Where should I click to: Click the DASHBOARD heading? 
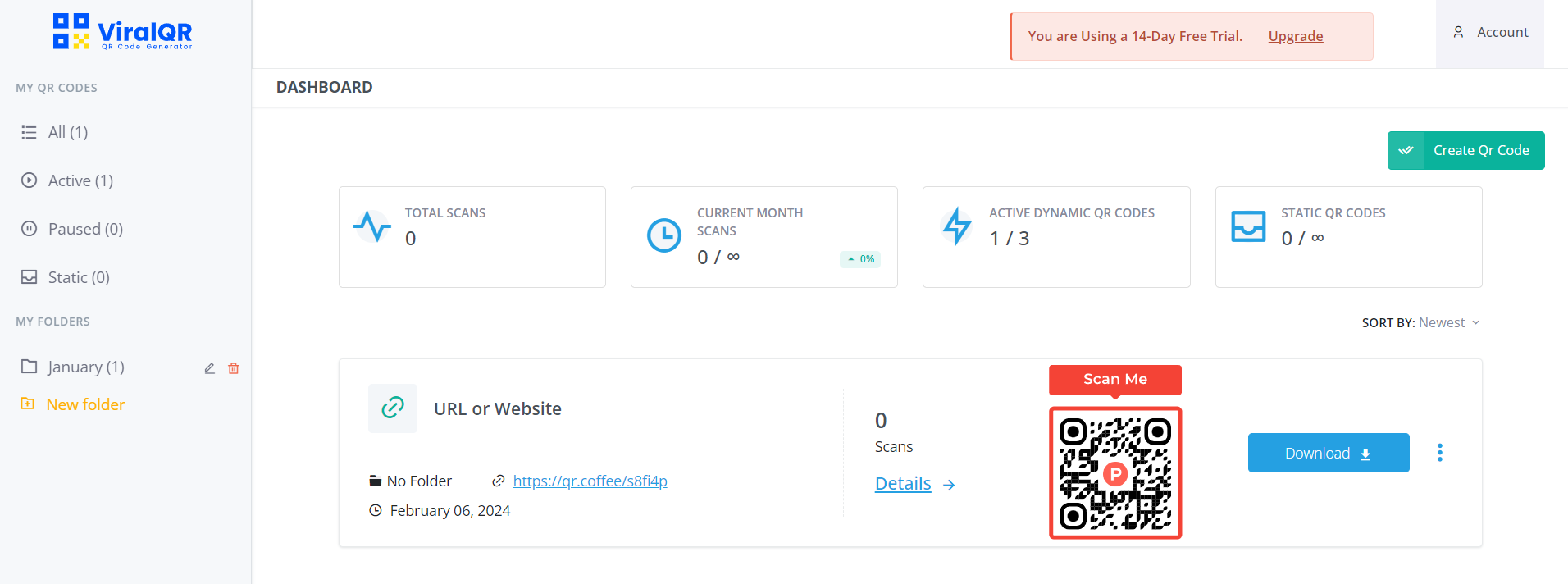pos(324,87)
